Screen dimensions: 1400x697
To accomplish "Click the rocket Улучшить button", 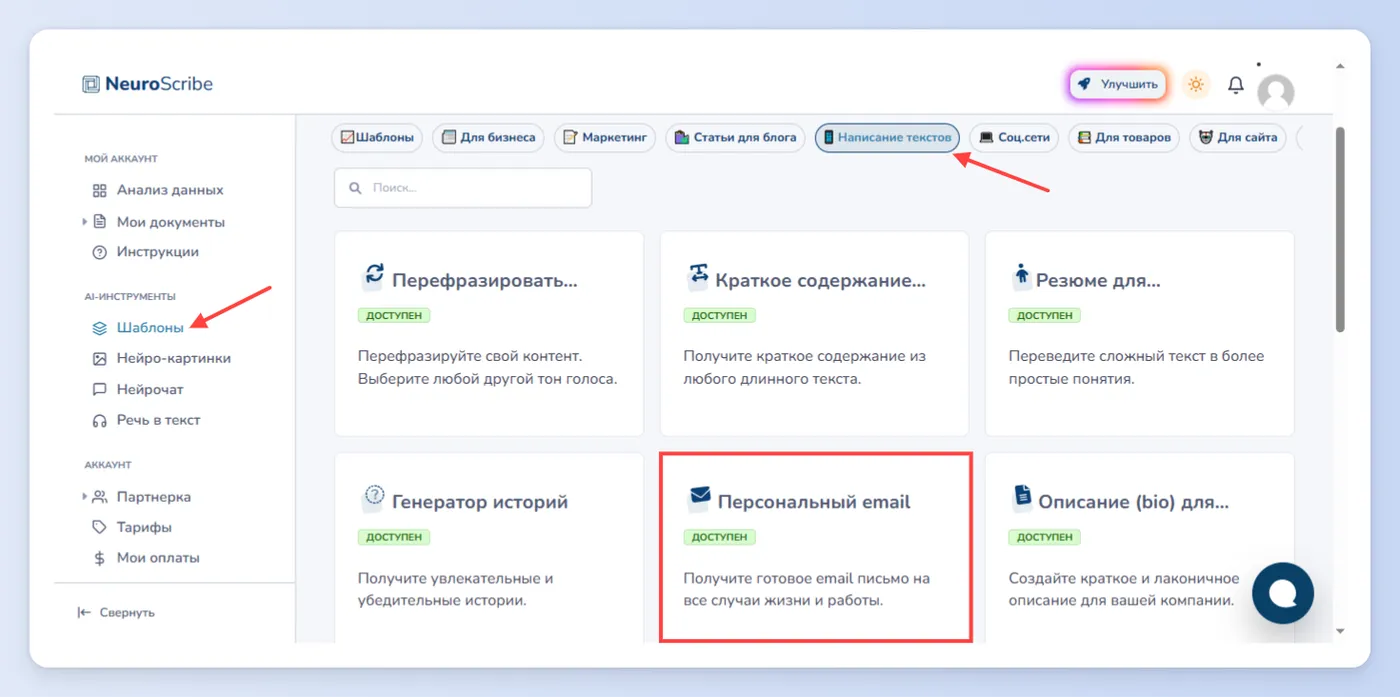I will click(x=1118, y=85).
